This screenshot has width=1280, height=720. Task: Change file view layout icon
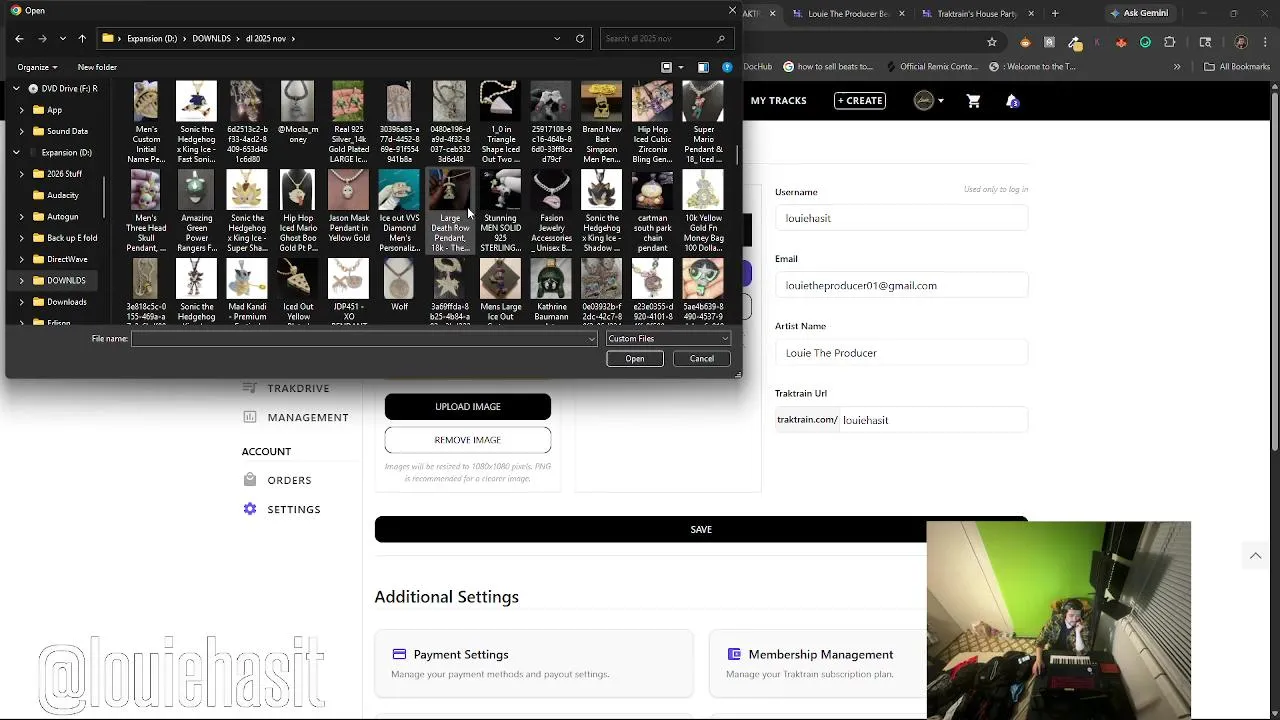pos(667,67)
